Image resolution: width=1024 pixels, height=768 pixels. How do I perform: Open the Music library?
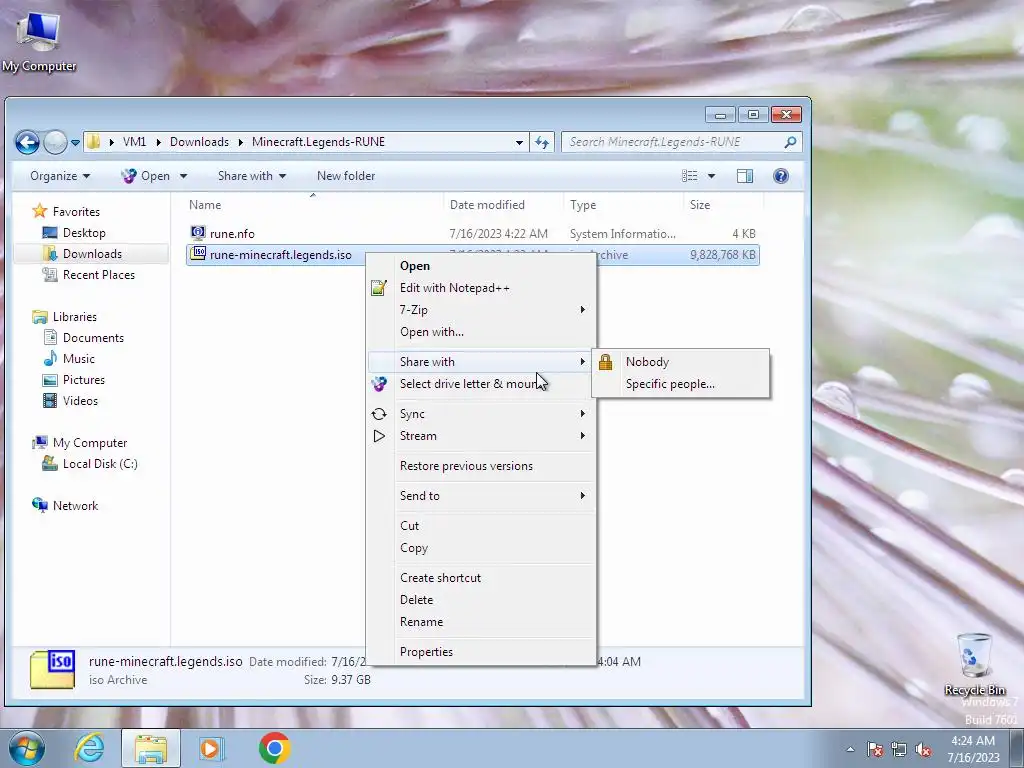pos(78,359)
